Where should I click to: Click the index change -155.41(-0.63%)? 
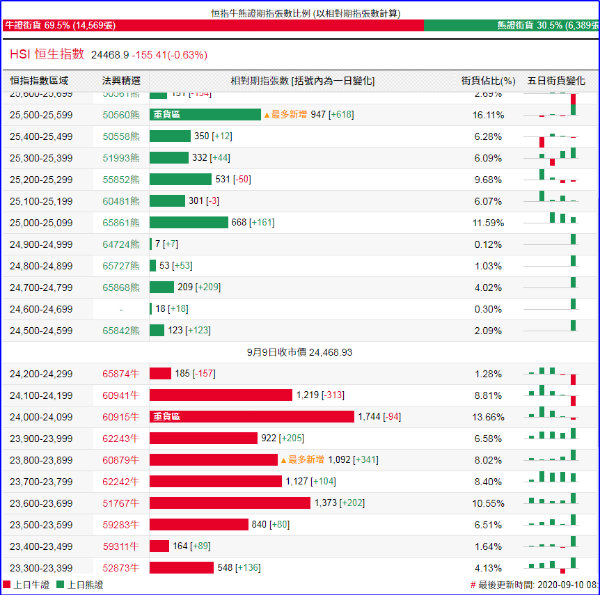170,55
